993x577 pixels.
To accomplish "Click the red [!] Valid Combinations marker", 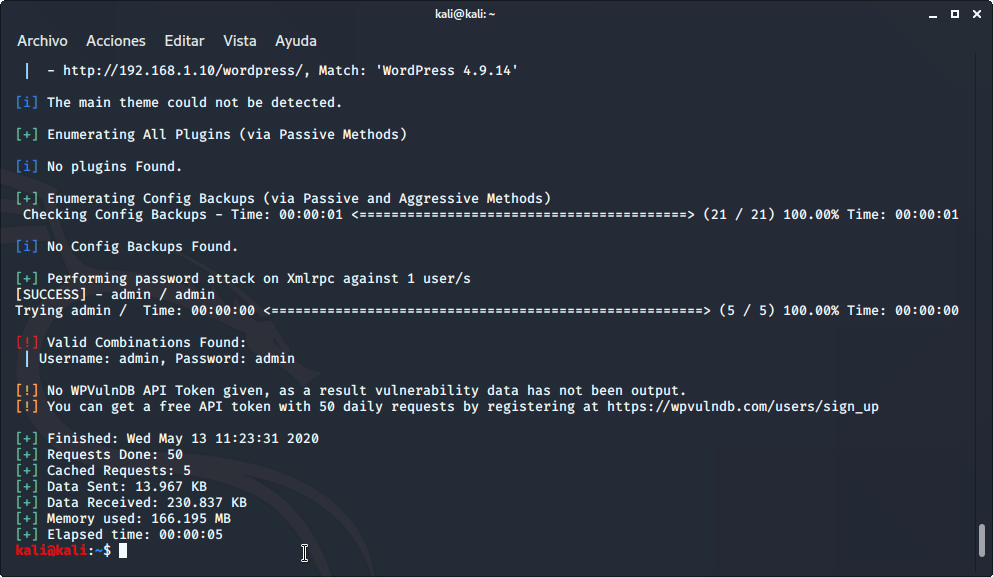I will pos(27,343).
